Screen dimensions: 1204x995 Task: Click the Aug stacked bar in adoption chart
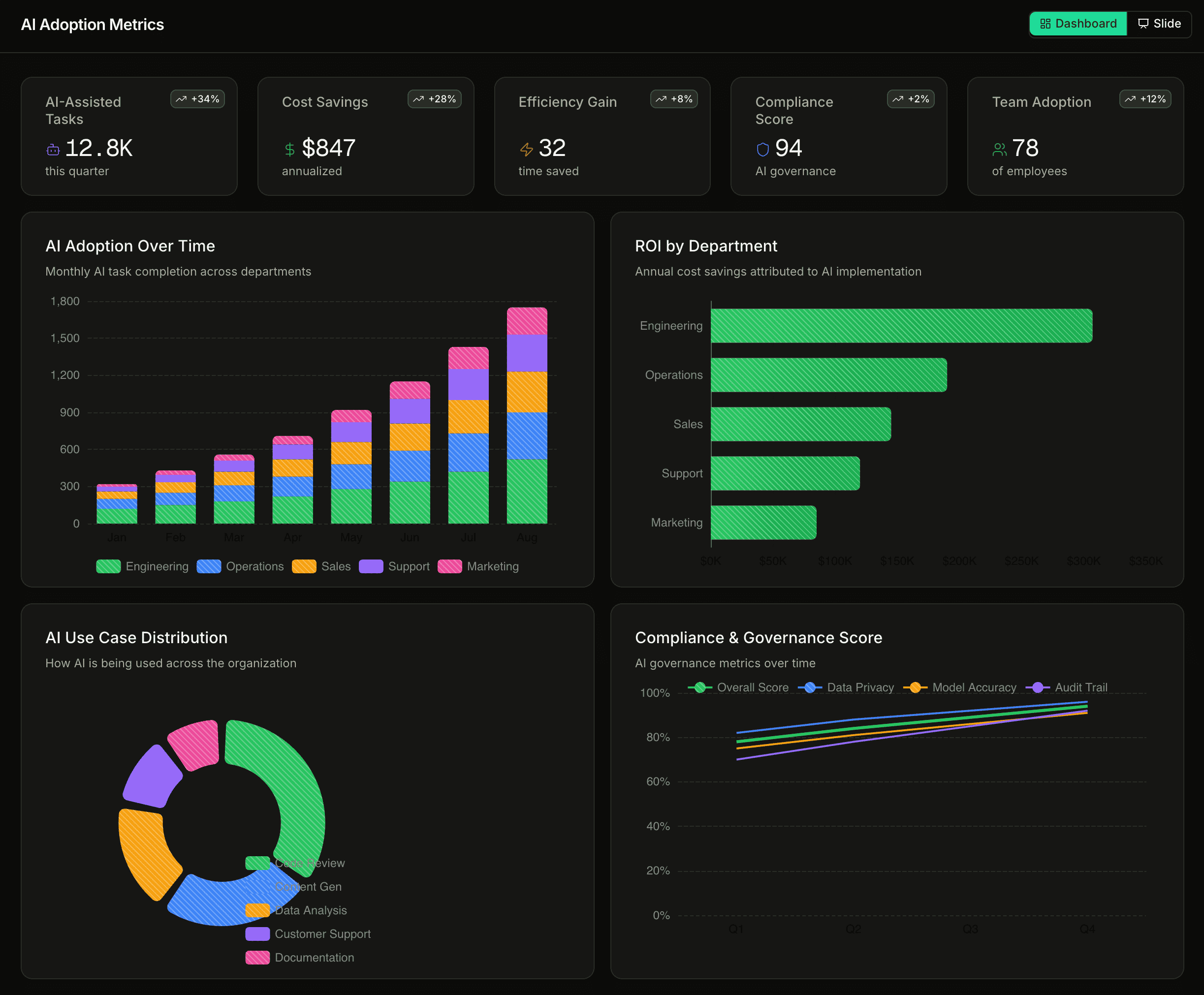tap(527, 415)
